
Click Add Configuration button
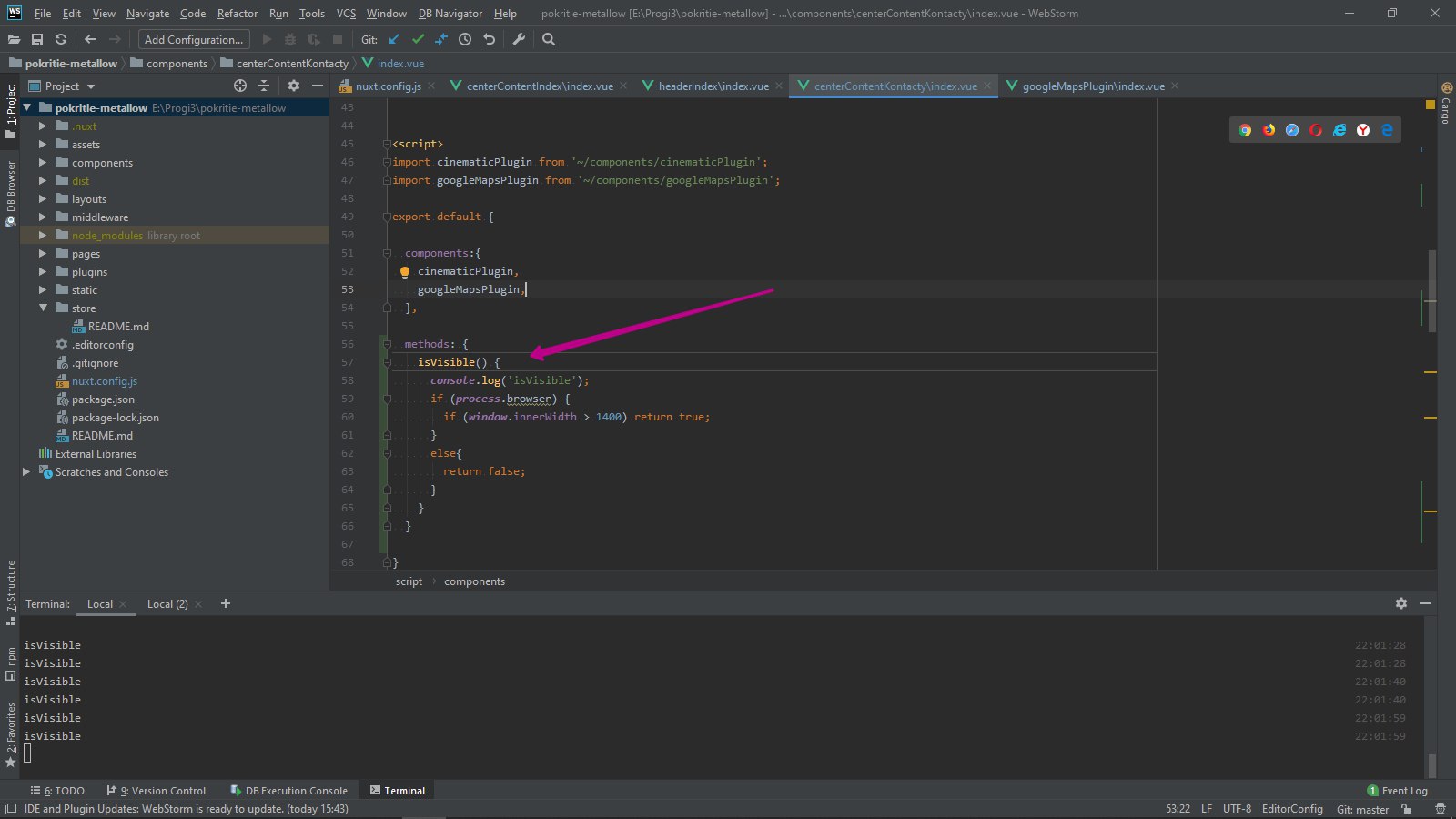point(194,39)
